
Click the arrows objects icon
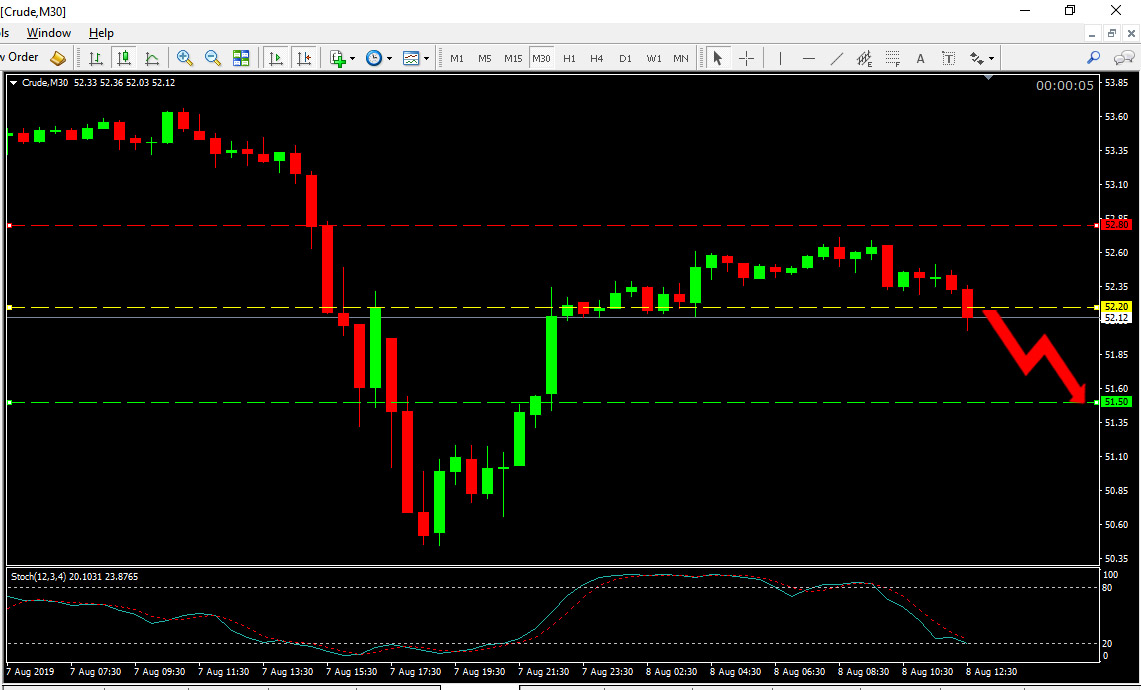pos(977,58)
